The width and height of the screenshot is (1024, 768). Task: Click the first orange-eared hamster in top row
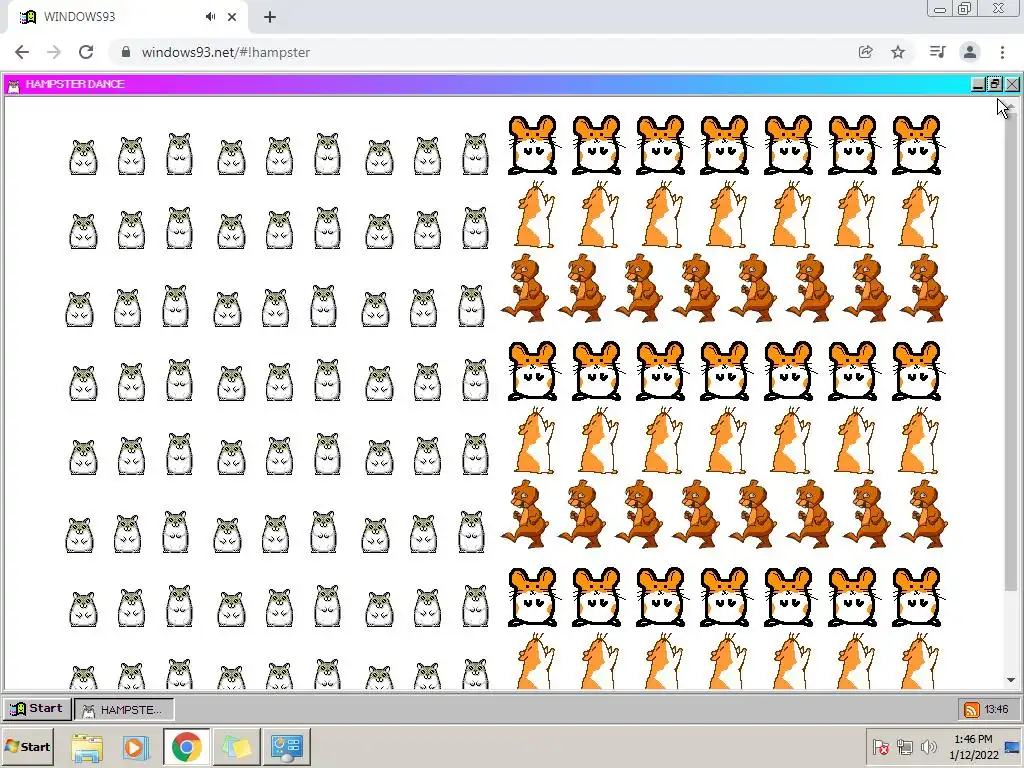[532, 145]
